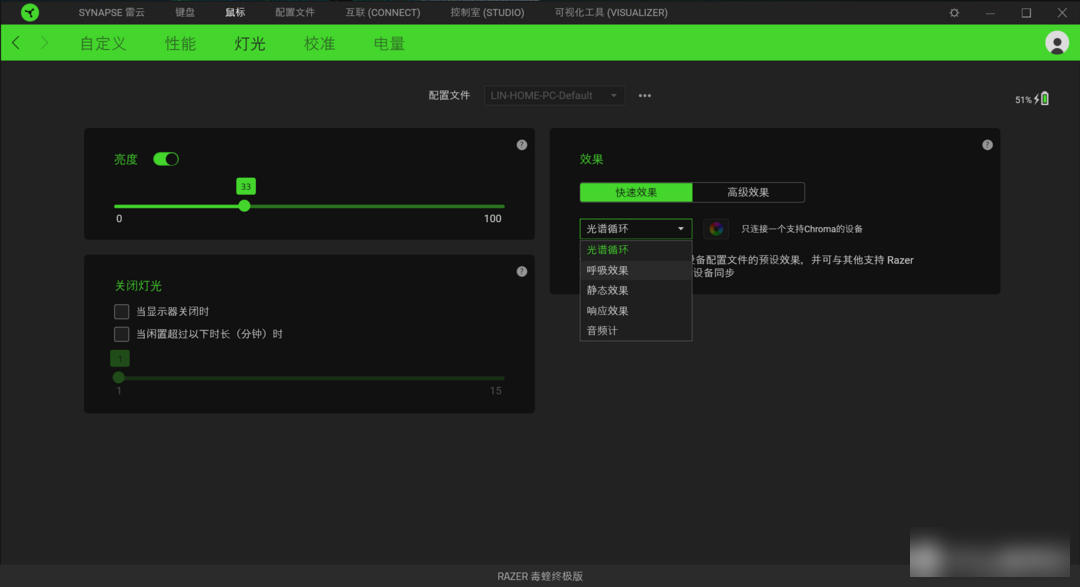The image size is (1080, 587).
Task: Click the 只连接一个支持Chroma的设备 text
Action: point(802,229)
